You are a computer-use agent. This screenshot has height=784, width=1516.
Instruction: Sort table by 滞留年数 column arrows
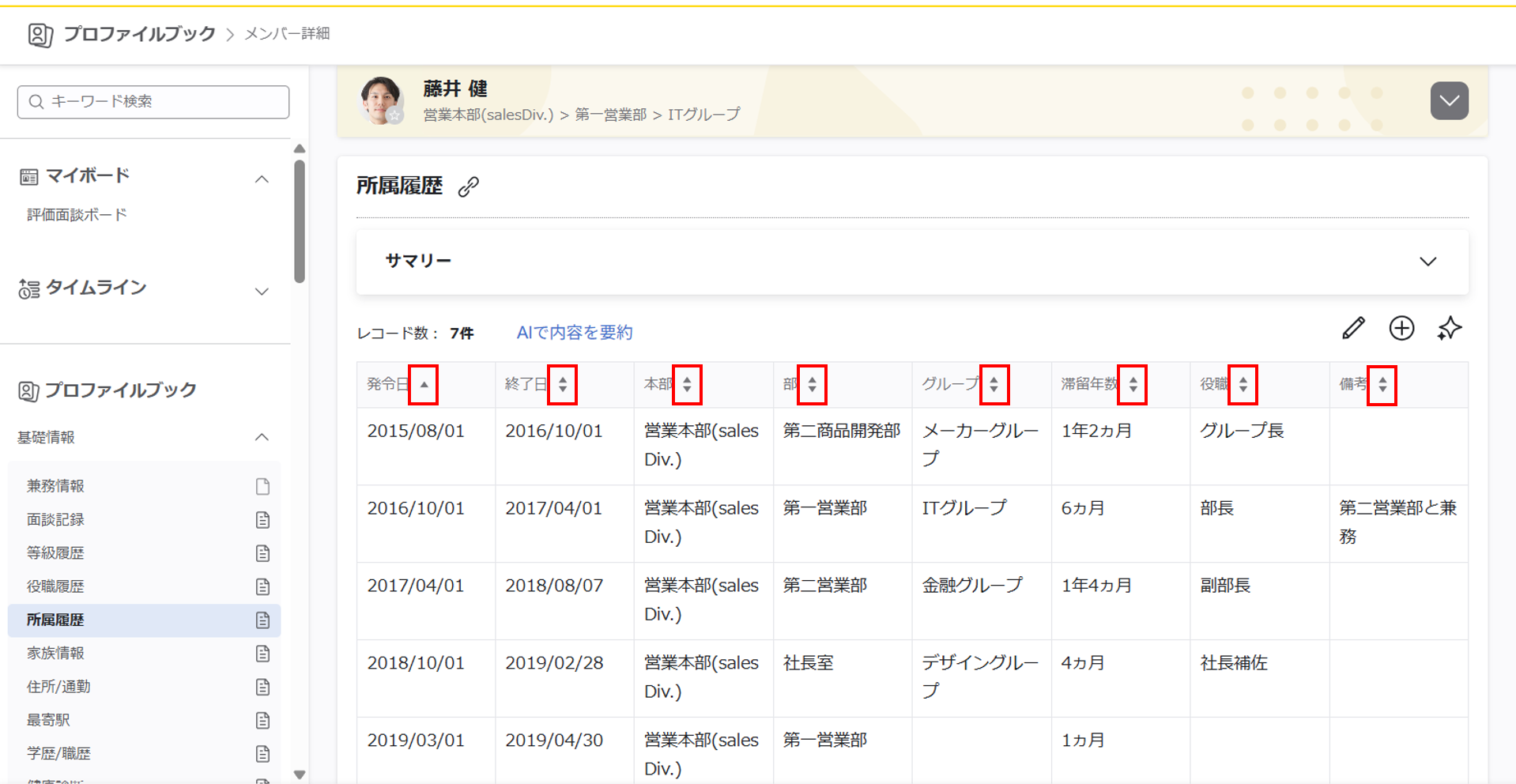tap(1133, 385)
